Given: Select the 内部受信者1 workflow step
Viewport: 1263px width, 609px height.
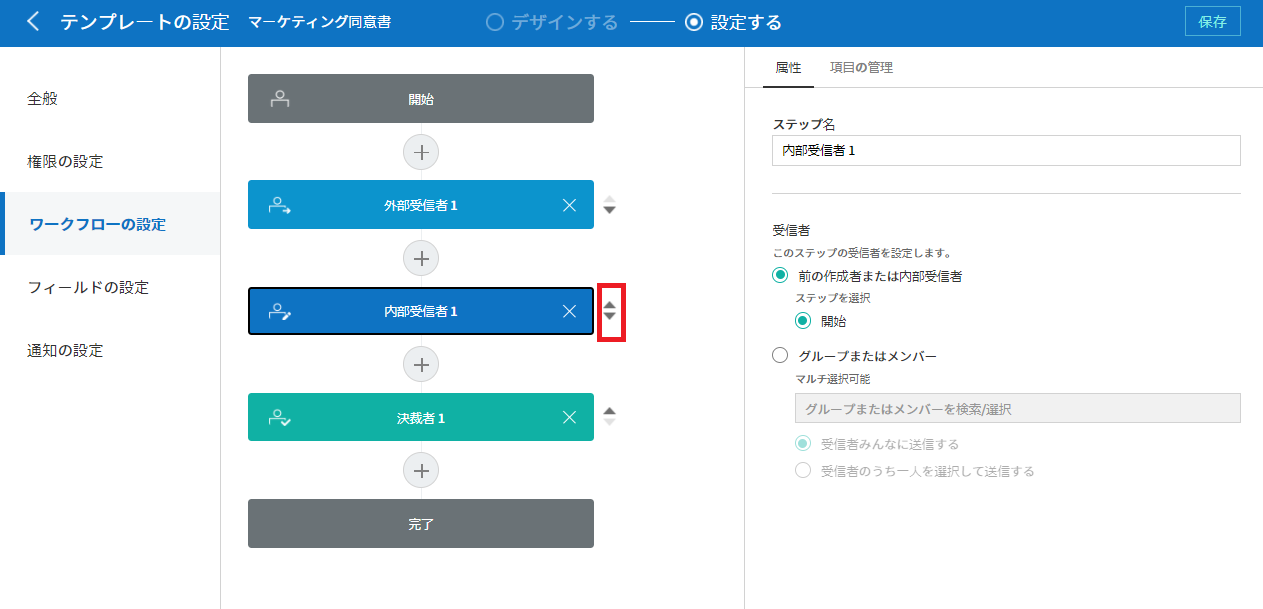Looking at the screenshot, I should 421,311.
